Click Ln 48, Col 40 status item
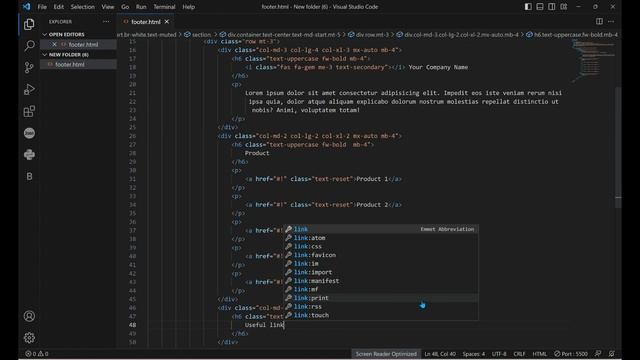 (440, 354)
